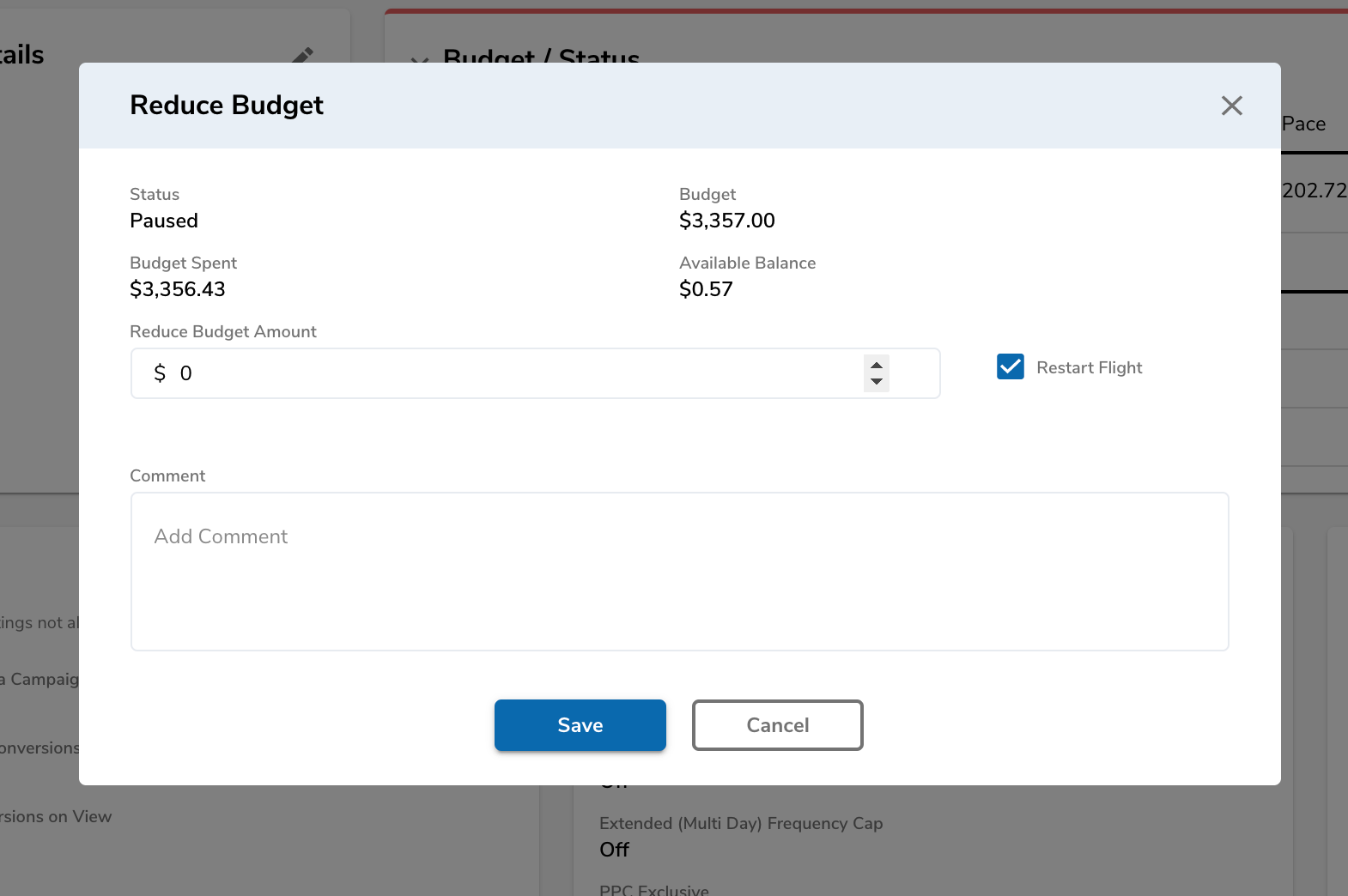Save the budget reduction
Screen dimensions: 1348x896
pos(580,725)
